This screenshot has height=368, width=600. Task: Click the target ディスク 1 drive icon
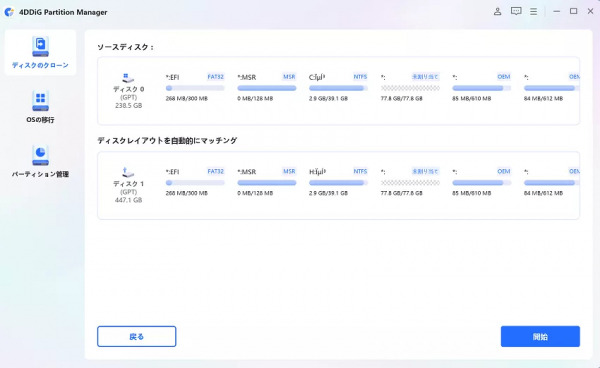[128, 173]
